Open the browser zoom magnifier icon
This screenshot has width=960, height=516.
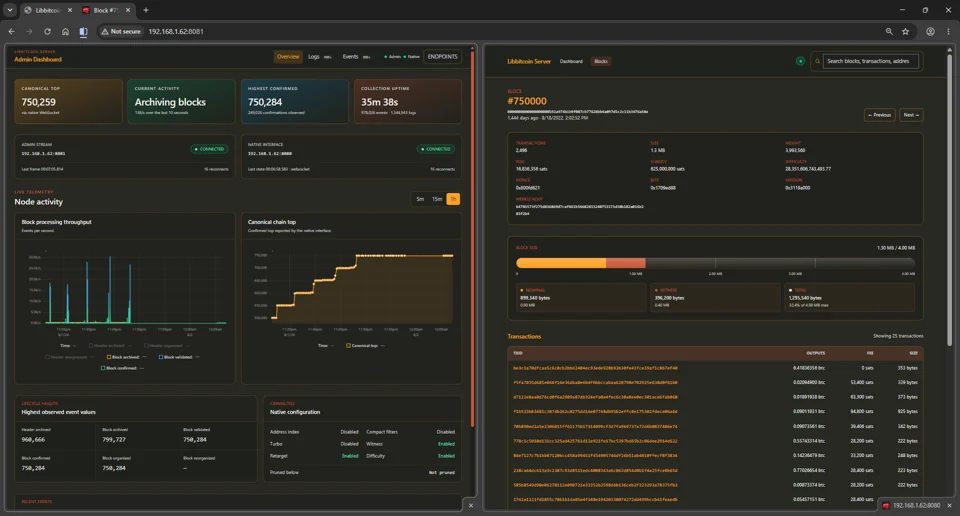889,31
